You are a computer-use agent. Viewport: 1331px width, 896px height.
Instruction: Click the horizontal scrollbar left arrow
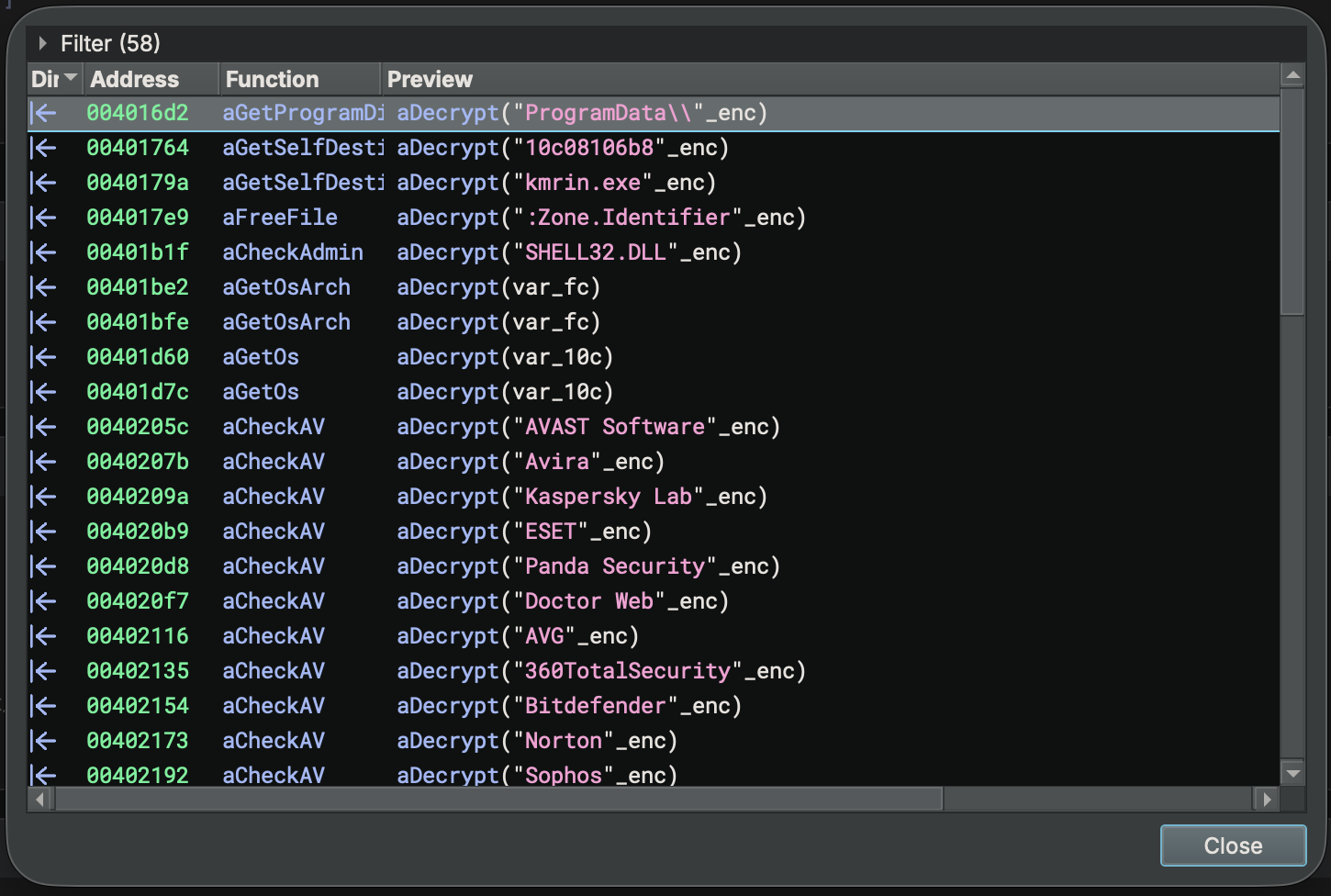39,800
